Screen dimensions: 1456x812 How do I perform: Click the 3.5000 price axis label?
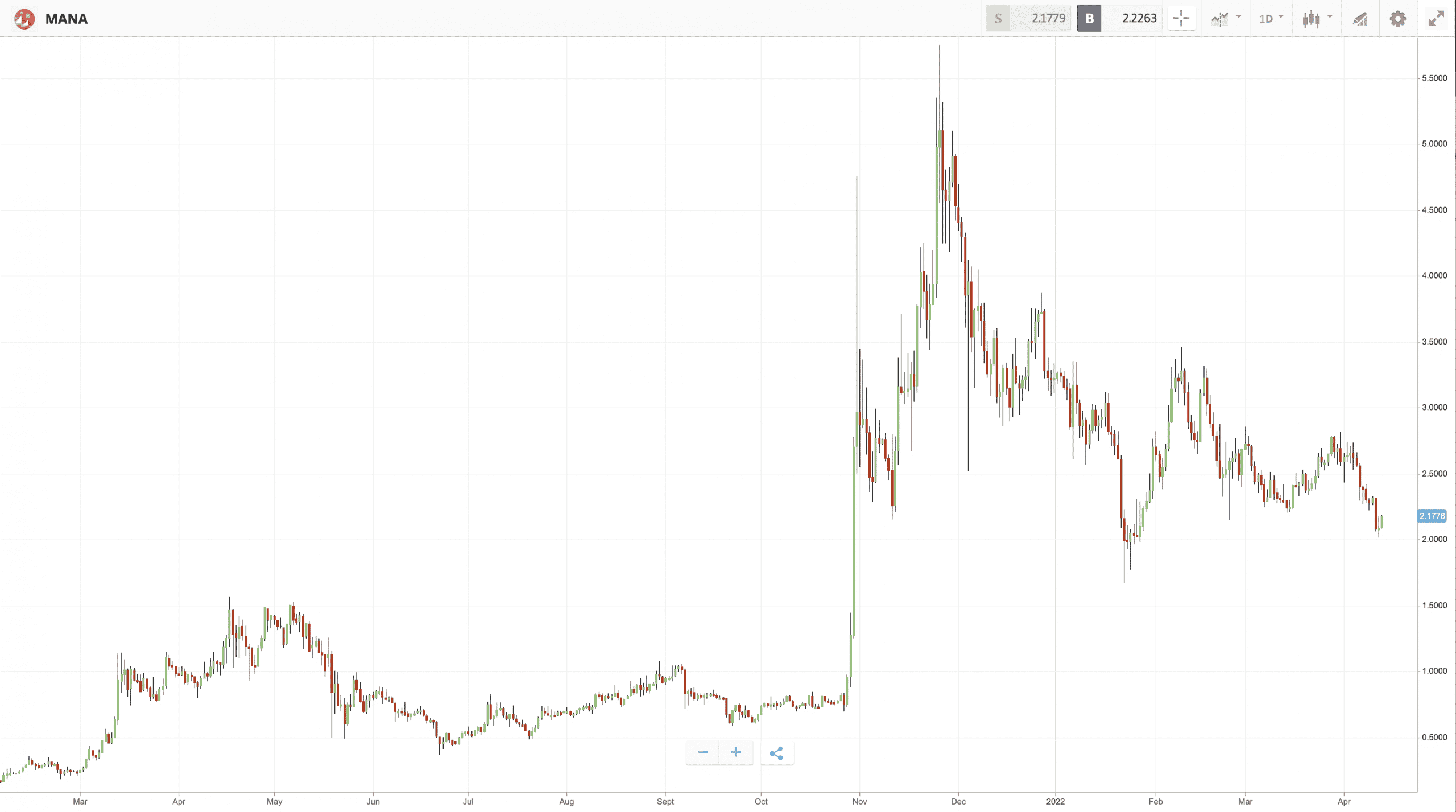1434,342
